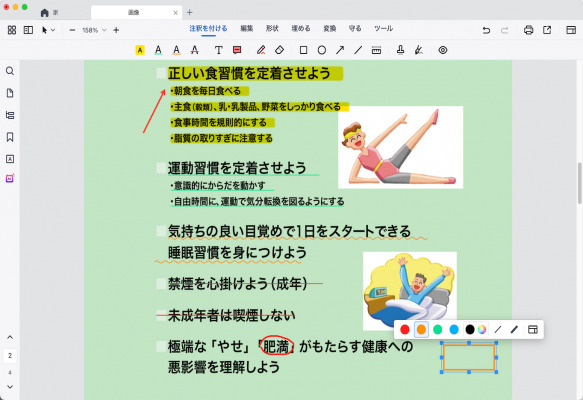The image size is (583, 400).
Task: Add a new tab
Action: pyautogui.click(x=190, y=12)
